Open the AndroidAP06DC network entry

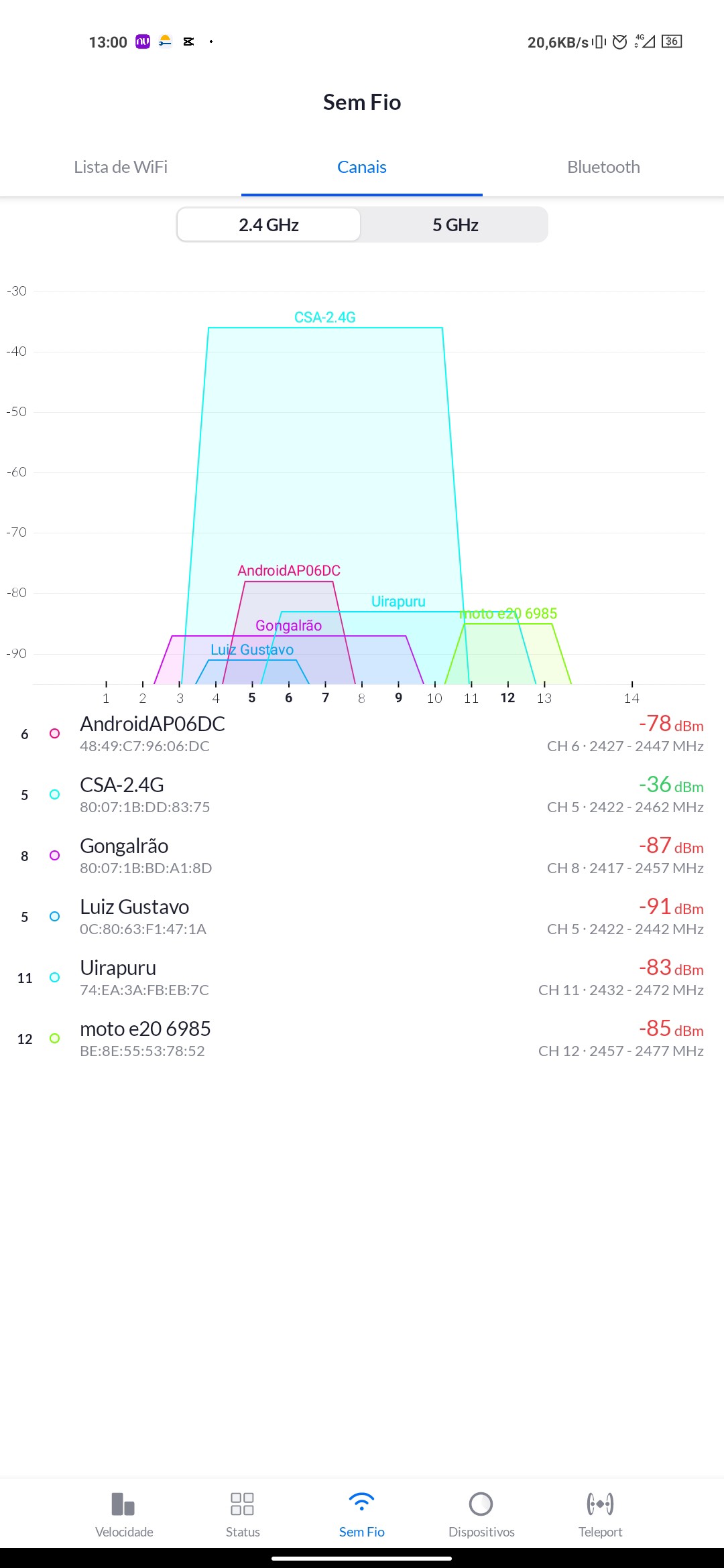[362, 734]
